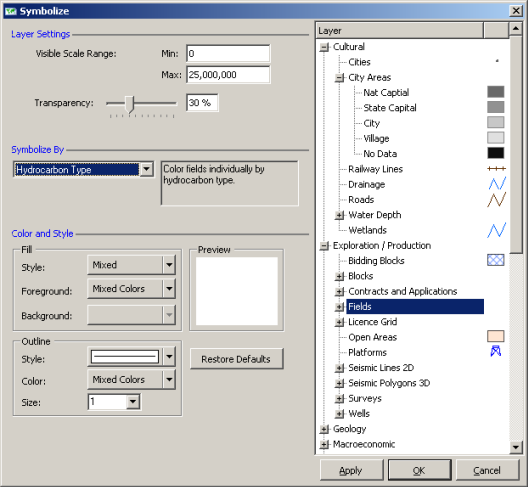
Task: Select the Wetlands layer
Action: 367,230
